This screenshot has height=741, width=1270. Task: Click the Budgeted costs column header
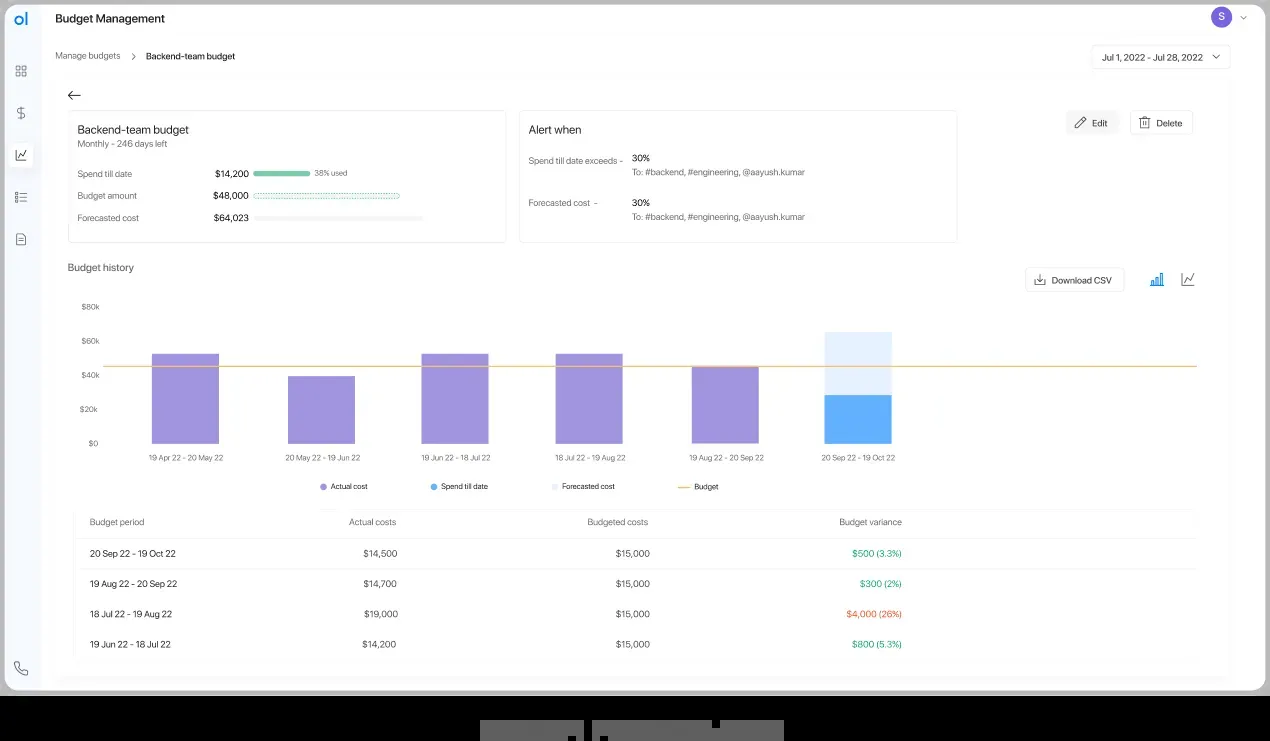(617, 522)
